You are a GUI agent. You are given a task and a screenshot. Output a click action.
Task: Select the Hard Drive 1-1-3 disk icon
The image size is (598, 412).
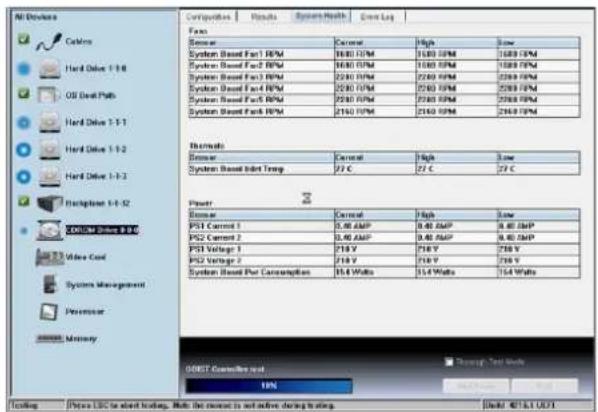(x=50, y=176)
